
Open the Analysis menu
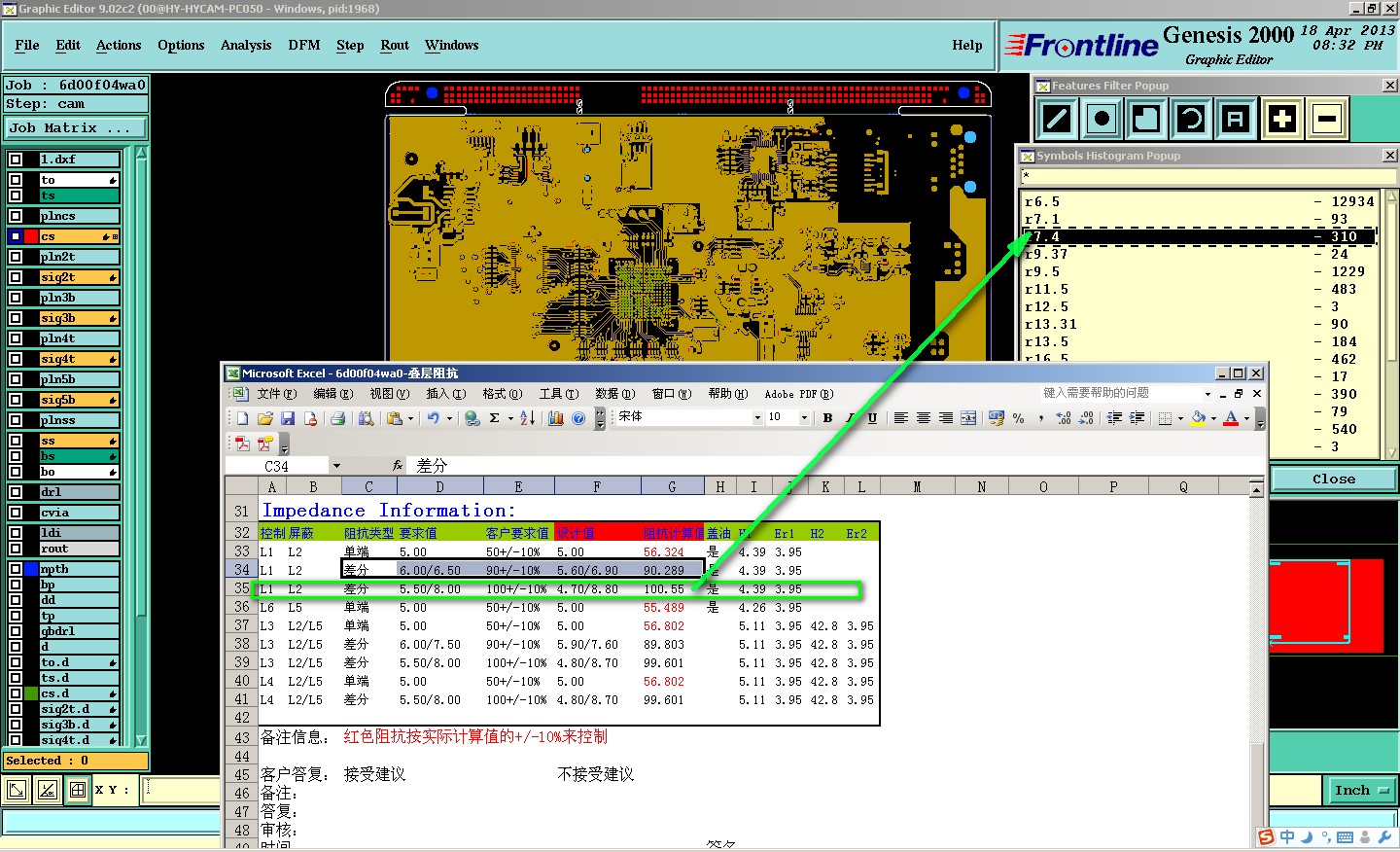point(246,45)
